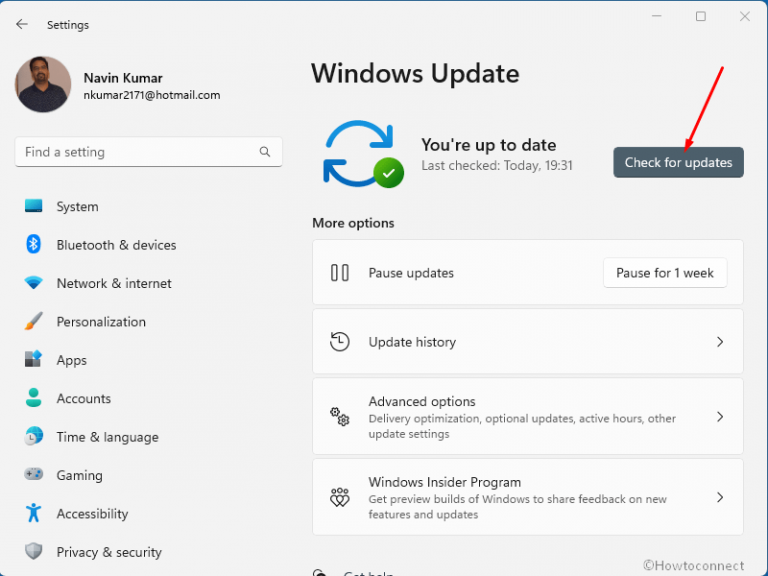Go to Privacy & security
The height and width of the screenshot is (576, 768).
109,552
